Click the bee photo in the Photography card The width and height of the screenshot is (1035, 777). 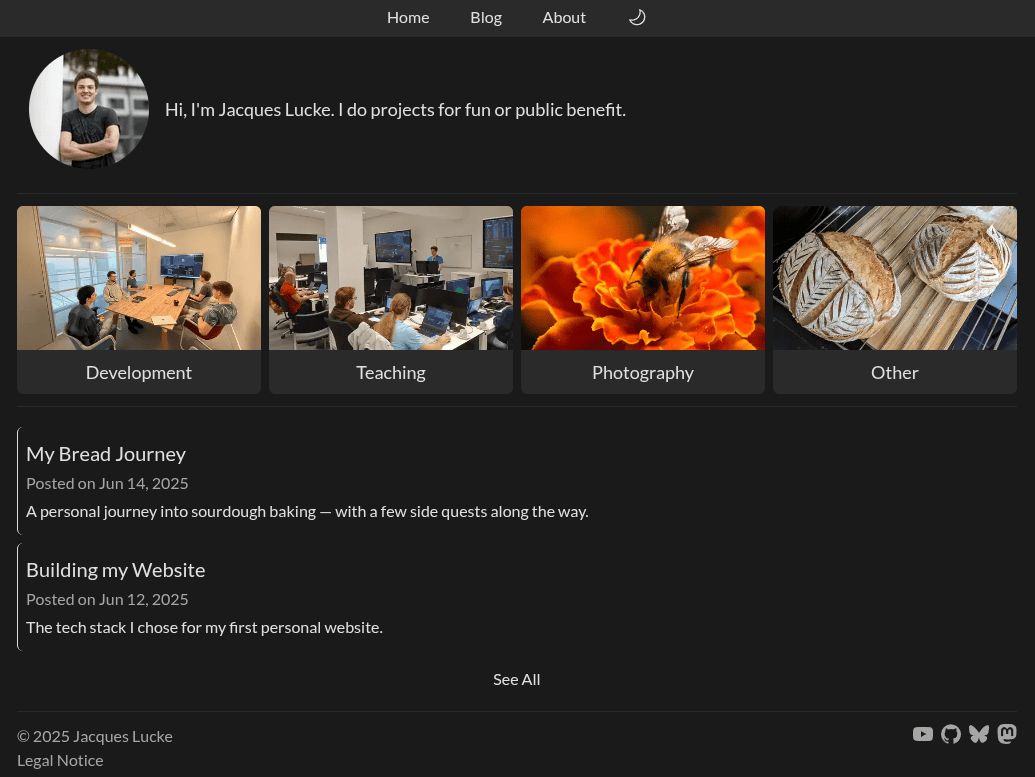[643, 277]
